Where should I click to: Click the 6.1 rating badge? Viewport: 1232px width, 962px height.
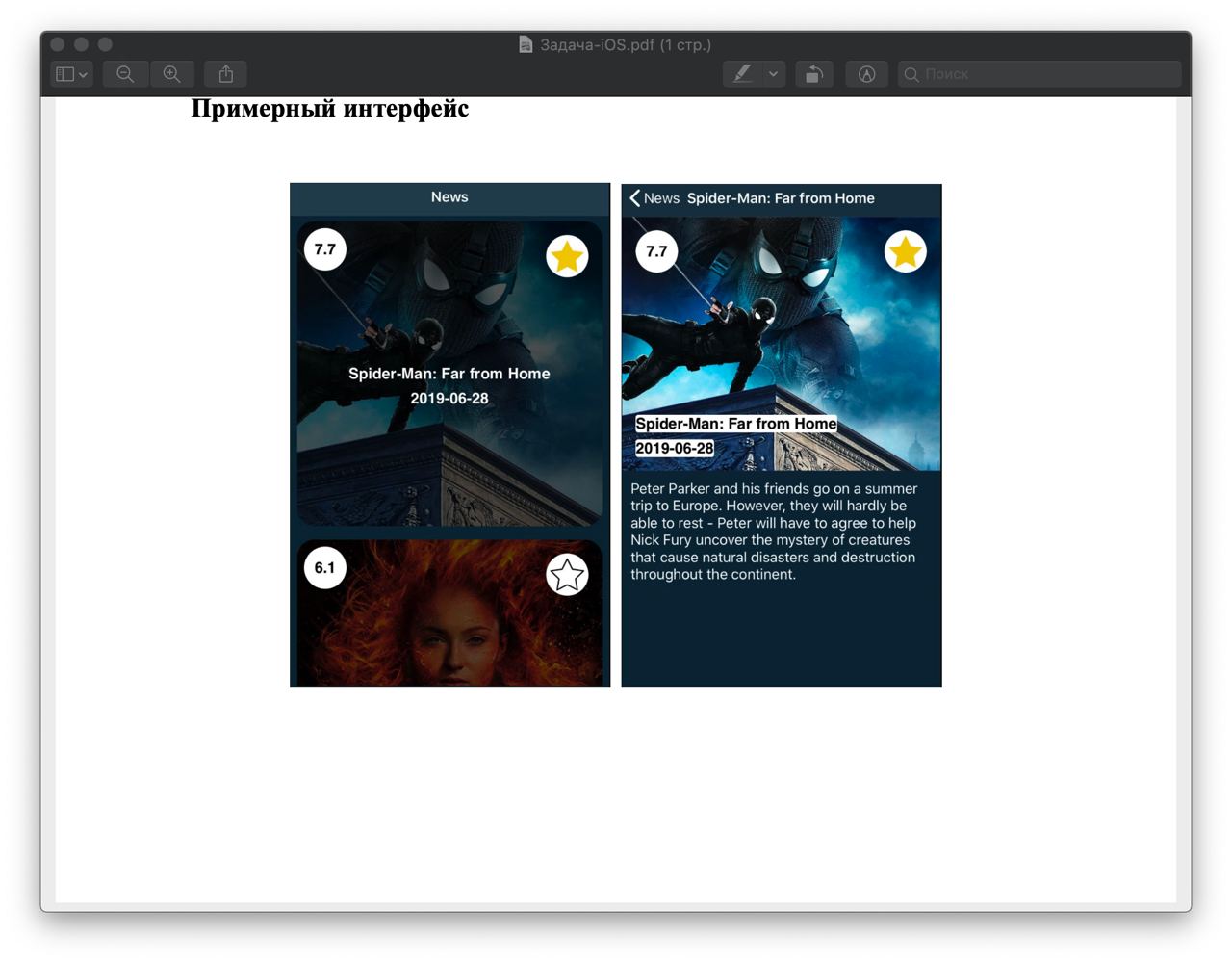tap(325, 568)
